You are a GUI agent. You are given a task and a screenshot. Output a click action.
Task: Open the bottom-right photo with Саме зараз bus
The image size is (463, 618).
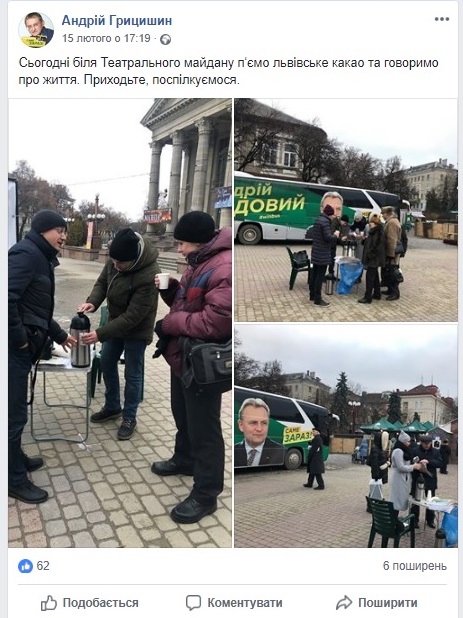(x=346, y=436)
